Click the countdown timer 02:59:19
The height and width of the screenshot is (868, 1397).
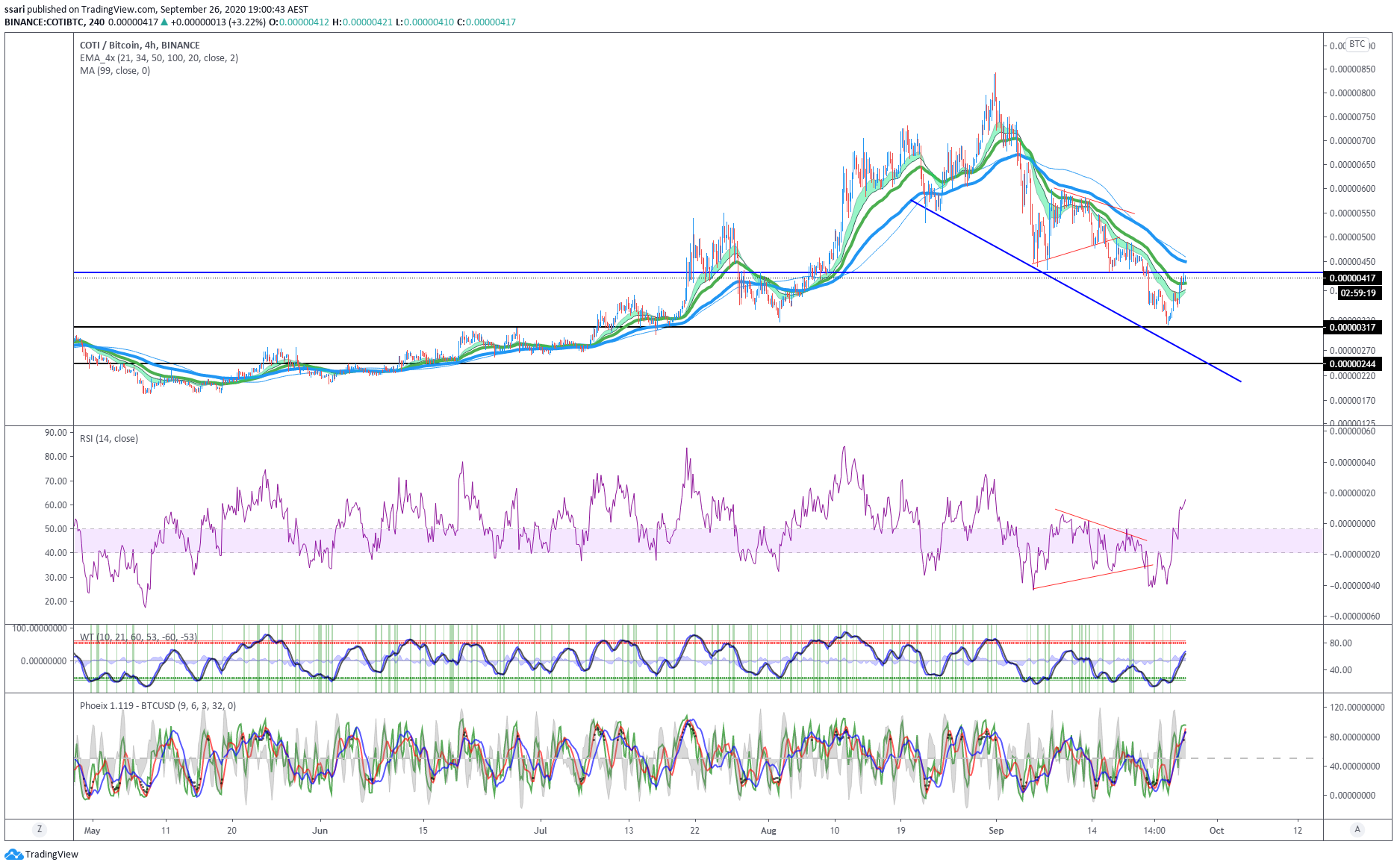(1358, 293)
